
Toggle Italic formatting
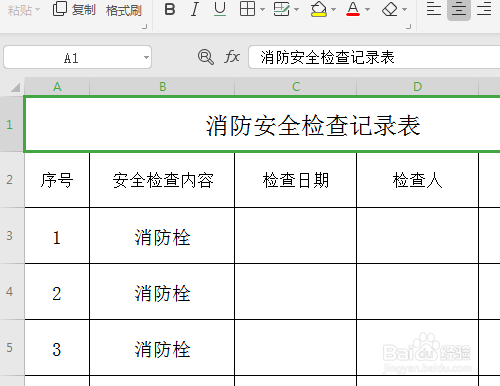point(195,9)
